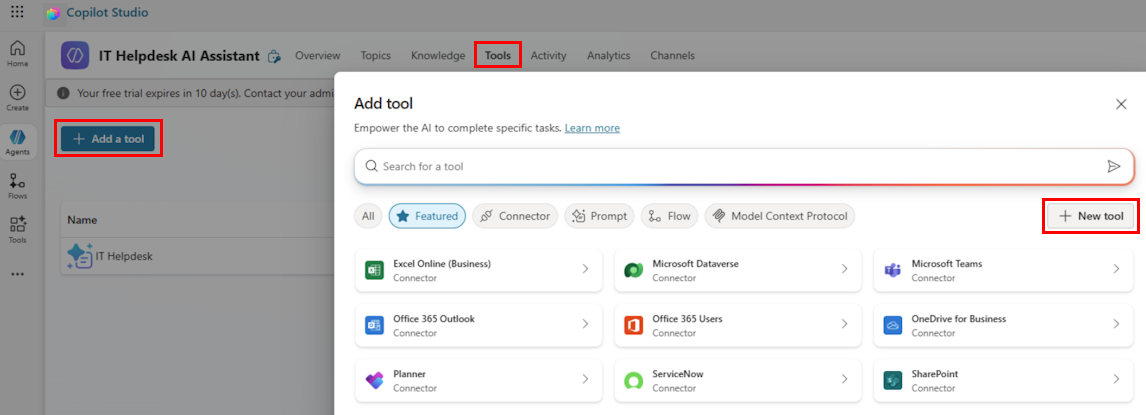Viewport: 1146px width, 415px height.
Task: Click the Name column header
Action: point(82,220)
